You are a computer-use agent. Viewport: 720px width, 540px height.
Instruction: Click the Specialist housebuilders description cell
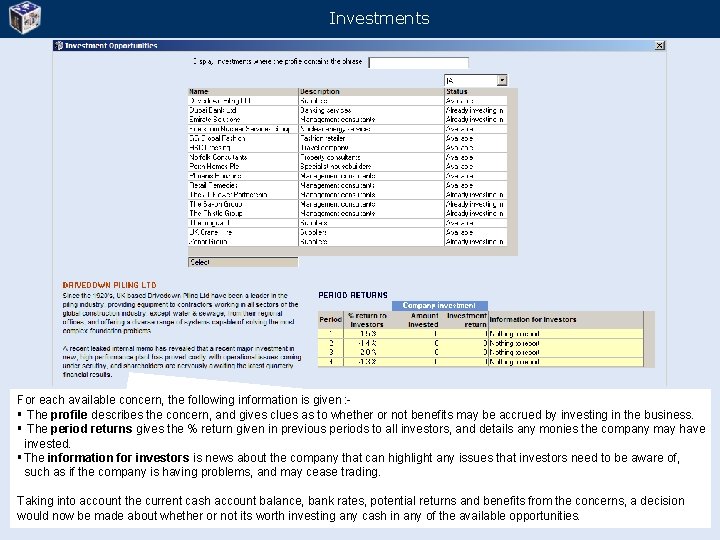(x=371, y=166)
